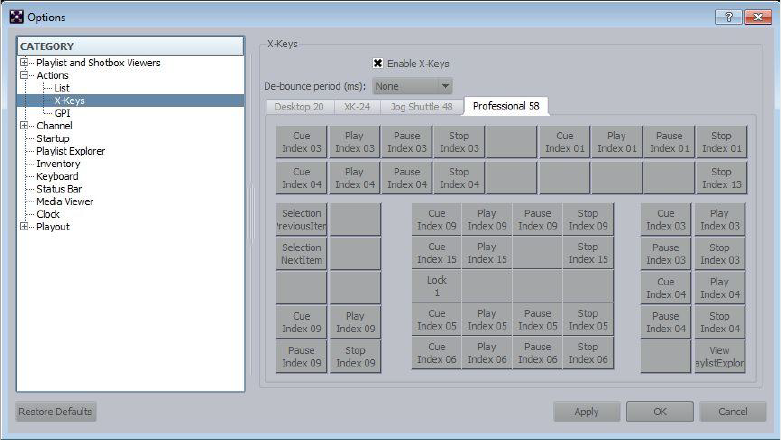Click the View PlaylistExplorer key

coord(720,356)
